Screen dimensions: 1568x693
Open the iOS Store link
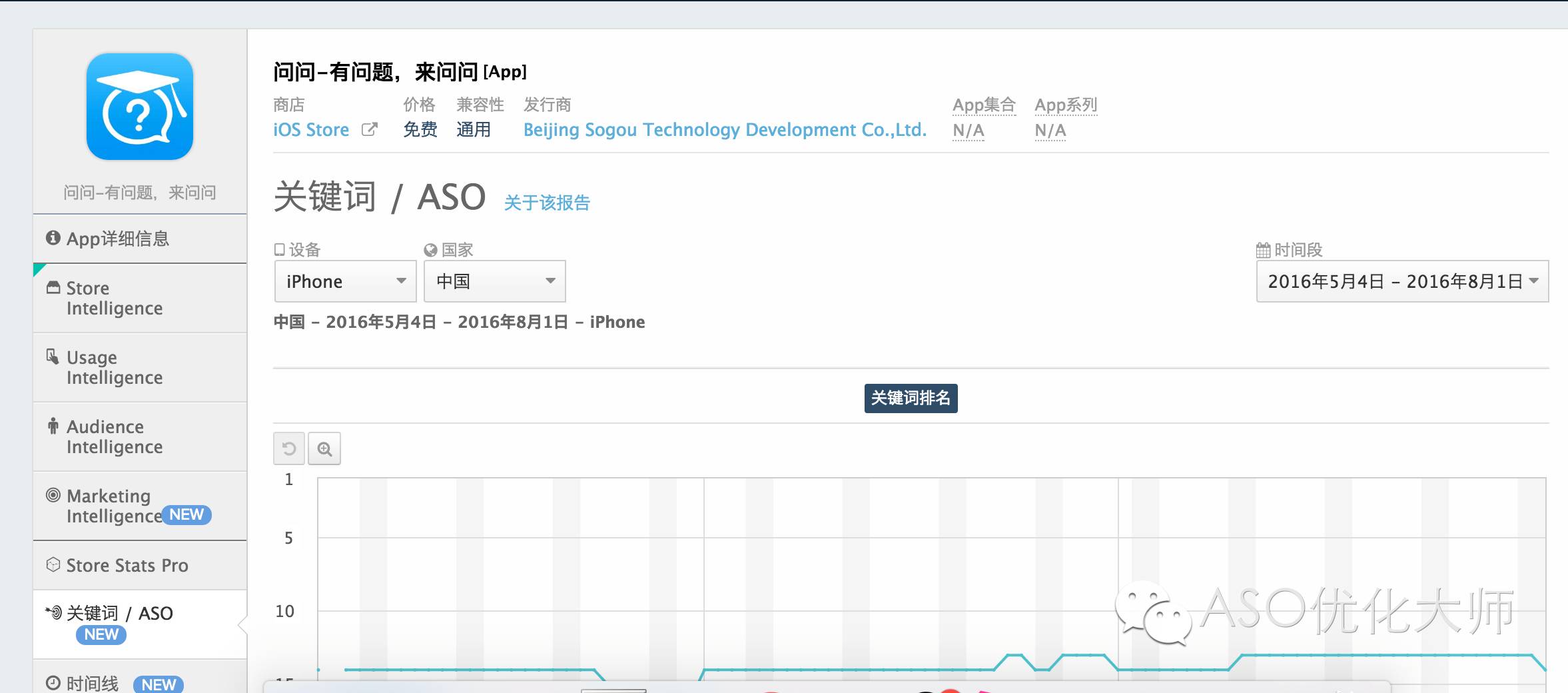311,129
